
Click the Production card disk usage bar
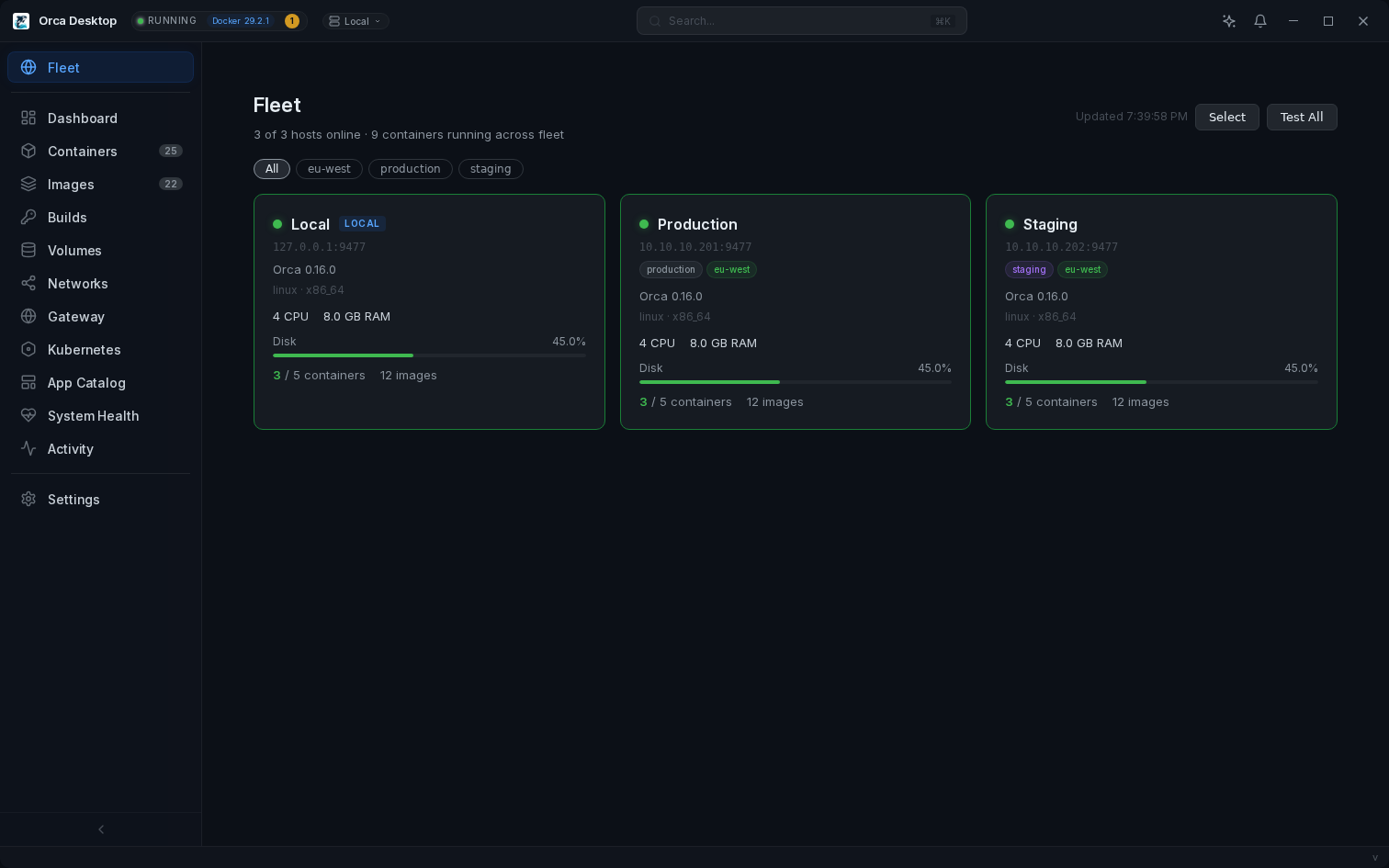(x=796, y=382)
